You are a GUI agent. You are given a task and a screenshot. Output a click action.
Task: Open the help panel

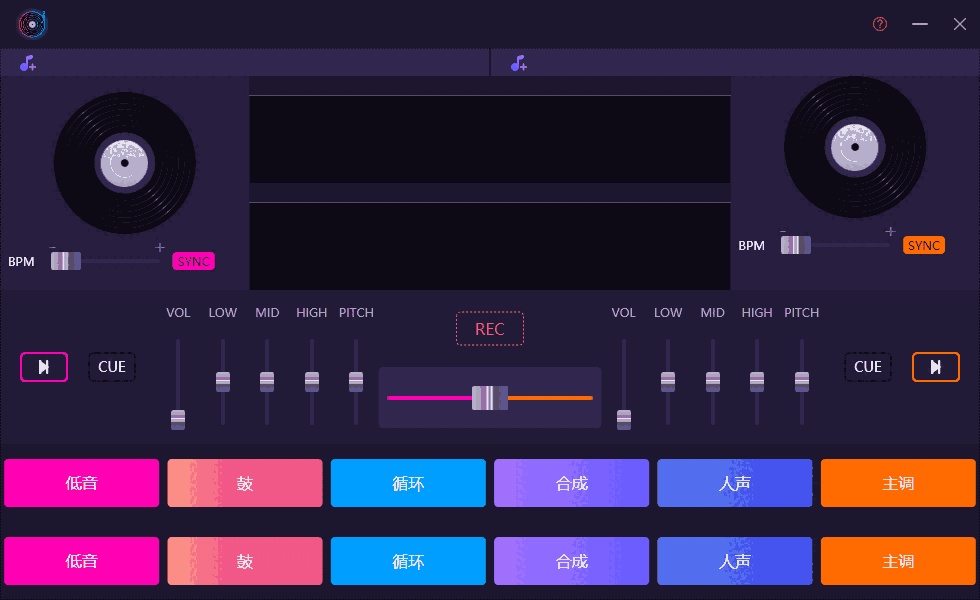(879, 24)
